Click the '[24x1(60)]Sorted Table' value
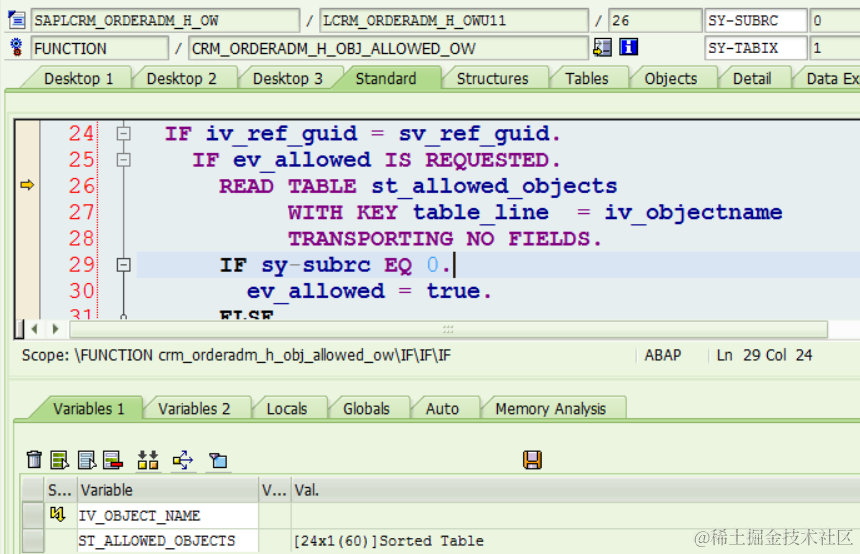The image size is (860, 554). click(388, 541)
